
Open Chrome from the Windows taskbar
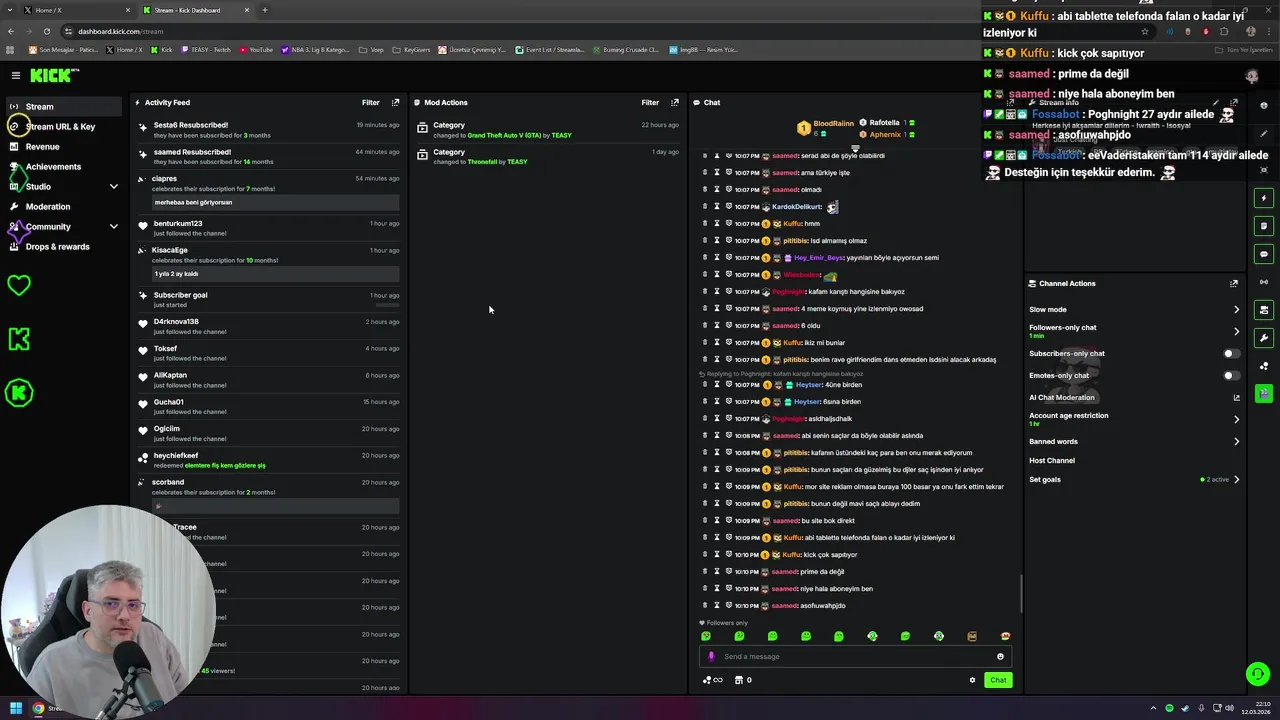(x=38, y=708)
